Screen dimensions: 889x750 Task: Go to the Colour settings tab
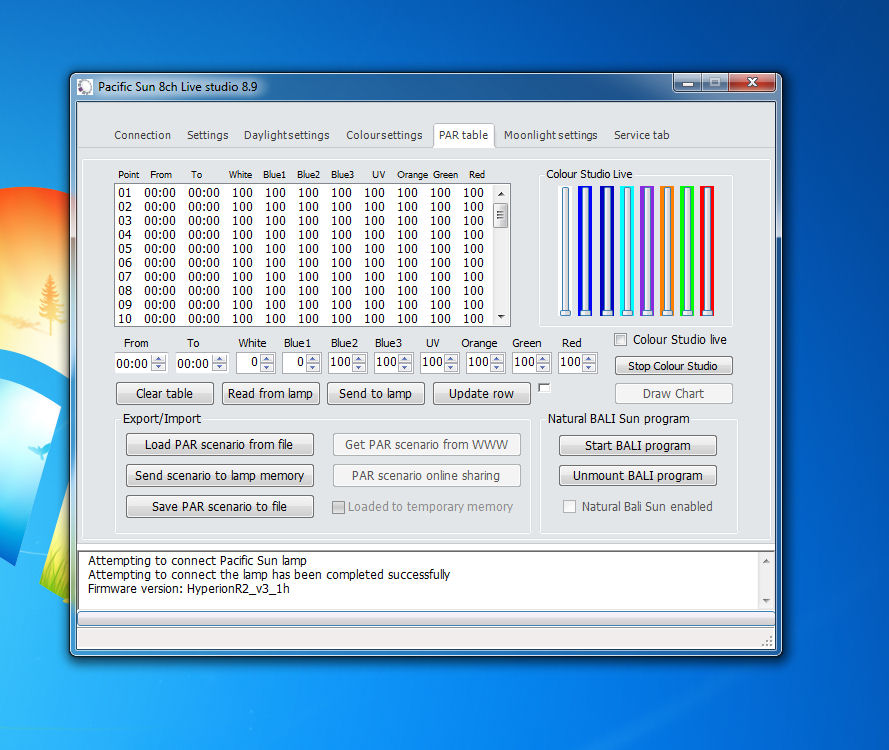(384, 135)
